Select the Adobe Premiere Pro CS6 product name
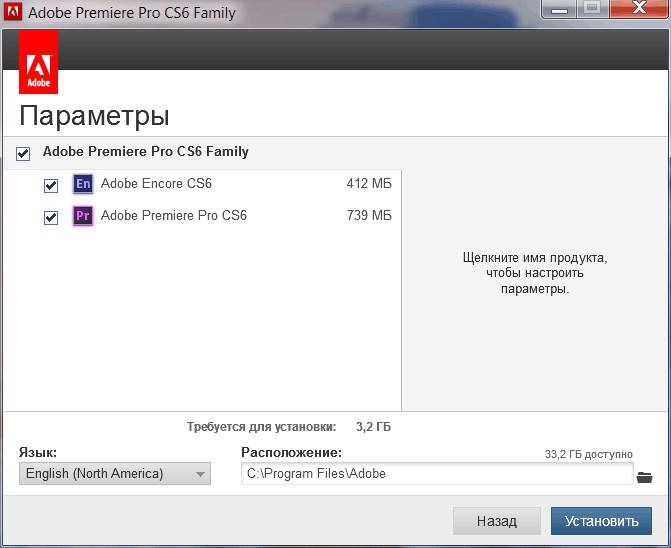Viewport: 671px width, 548px height. point(174,215)
